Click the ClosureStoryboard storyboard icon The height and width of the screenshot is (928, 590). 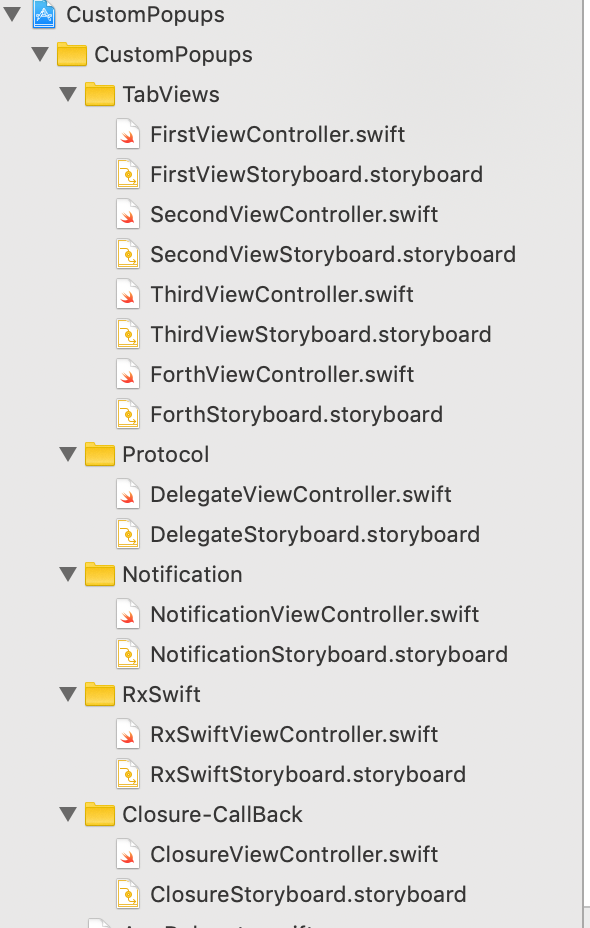click(x=127, y=893)
